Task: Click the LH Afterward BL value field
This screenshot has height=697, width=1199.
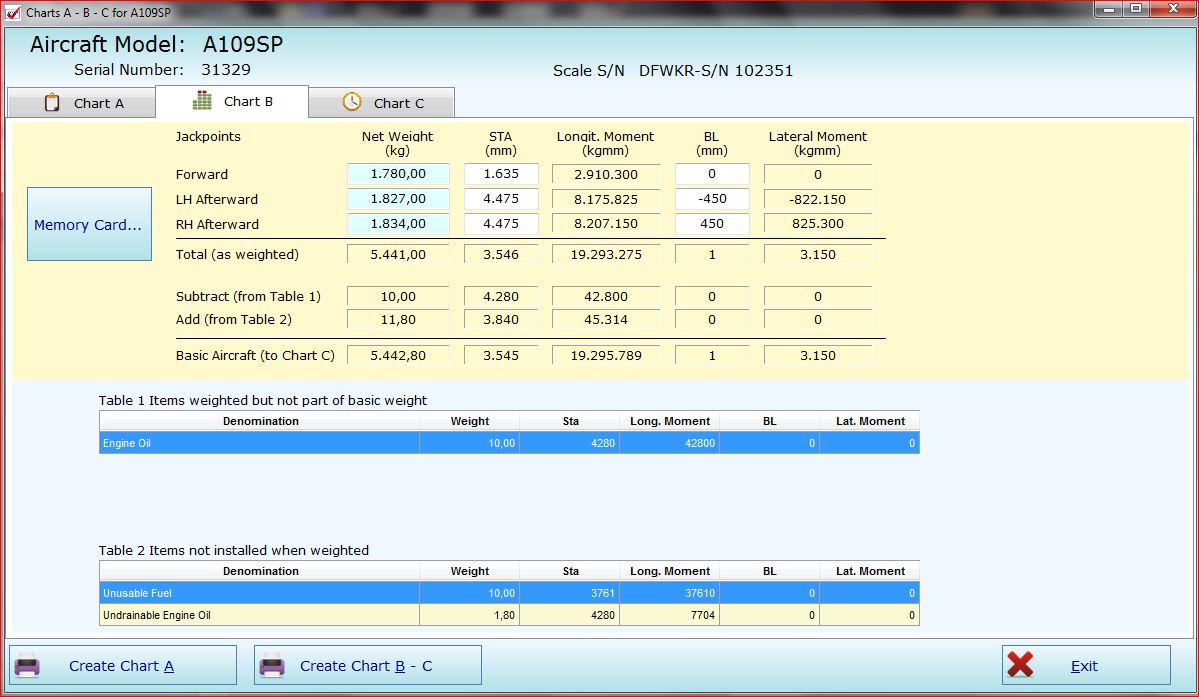Action: coord(712,199)
